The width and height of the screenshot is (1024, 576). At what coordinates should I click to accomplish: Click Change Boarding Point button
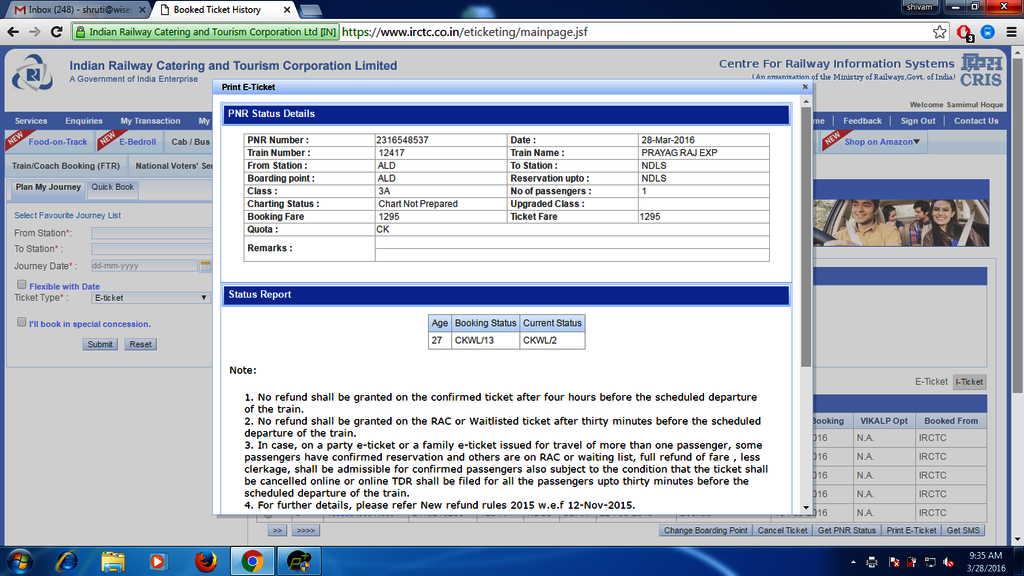coord(705,530)
